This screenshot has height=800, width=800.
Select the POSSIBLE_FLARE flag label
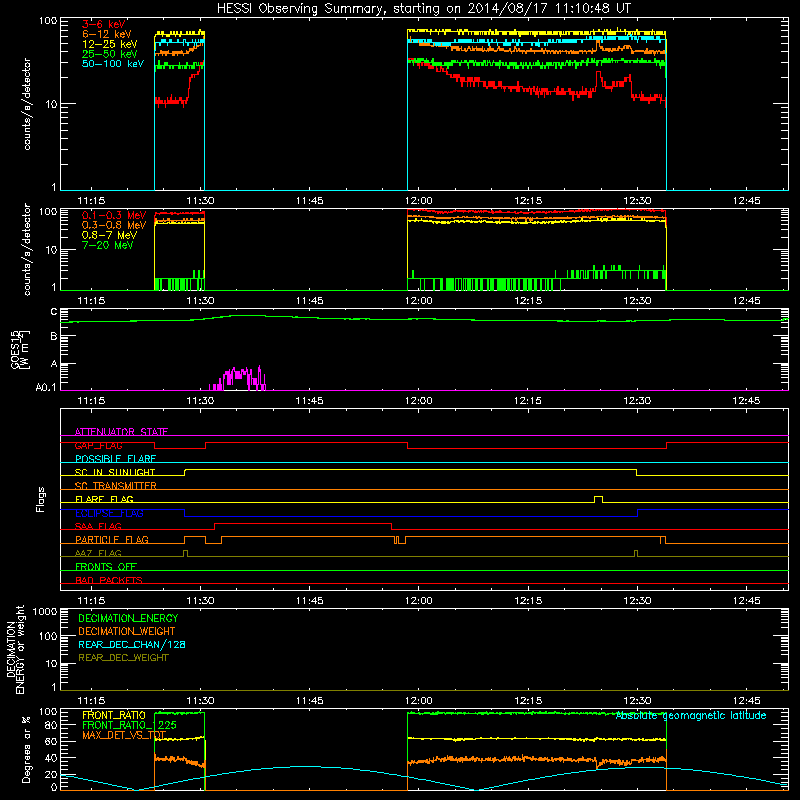tap(115, 459)
